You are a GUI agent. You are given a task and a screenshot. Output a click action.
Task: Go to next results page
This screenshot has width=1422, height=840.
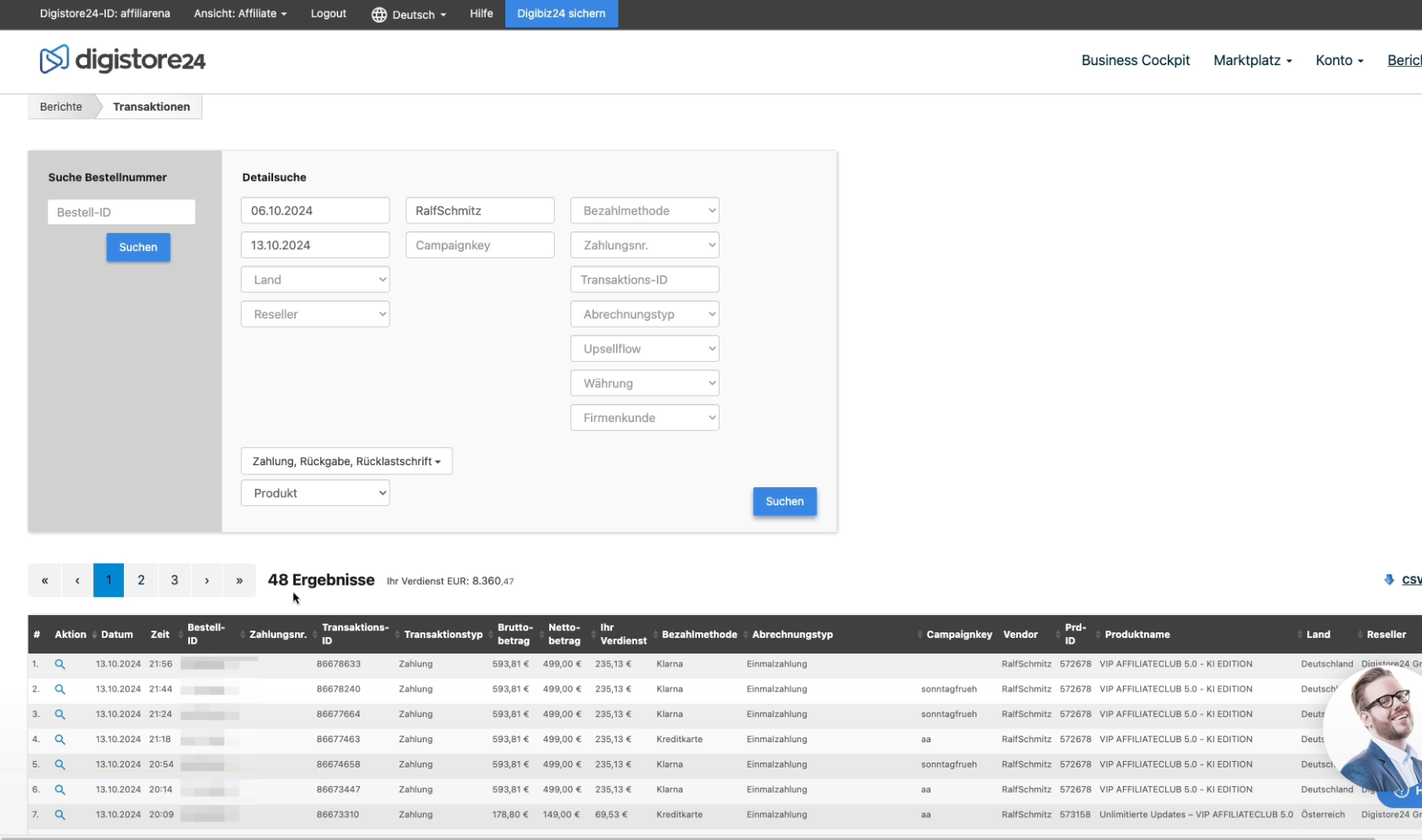207,580
